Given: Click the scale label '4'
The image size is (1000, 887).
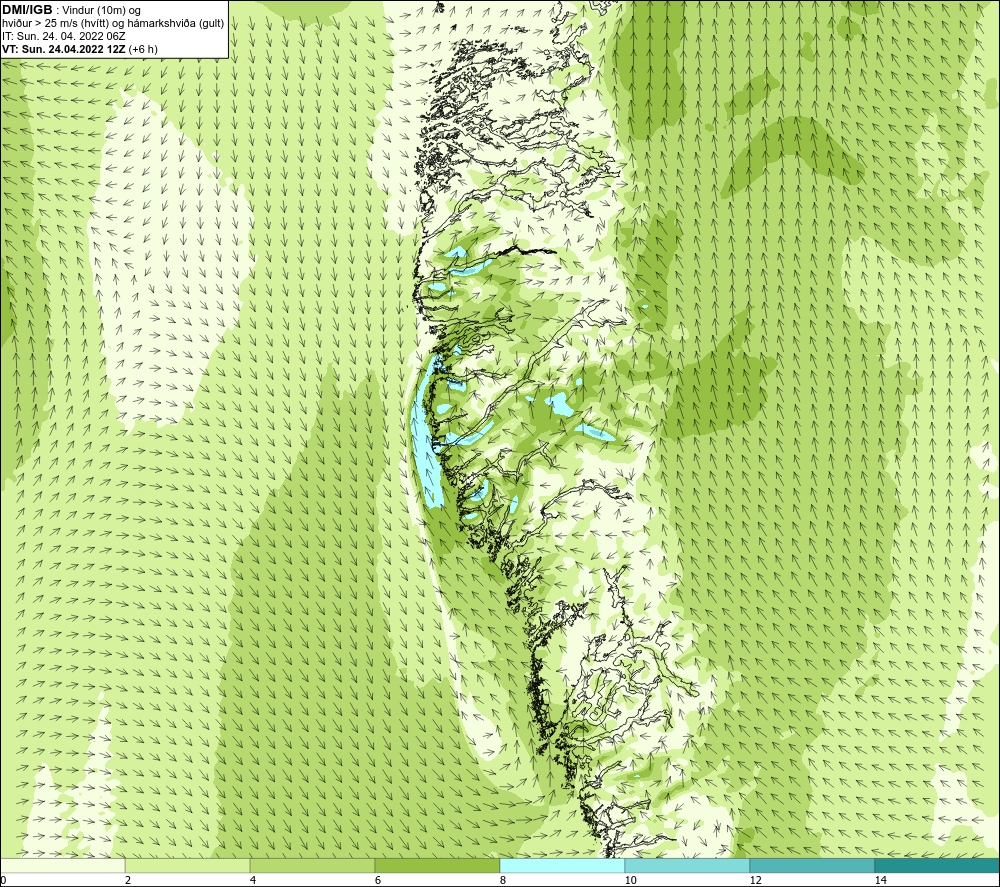Looking at the screenshot, I should [253, 880].
